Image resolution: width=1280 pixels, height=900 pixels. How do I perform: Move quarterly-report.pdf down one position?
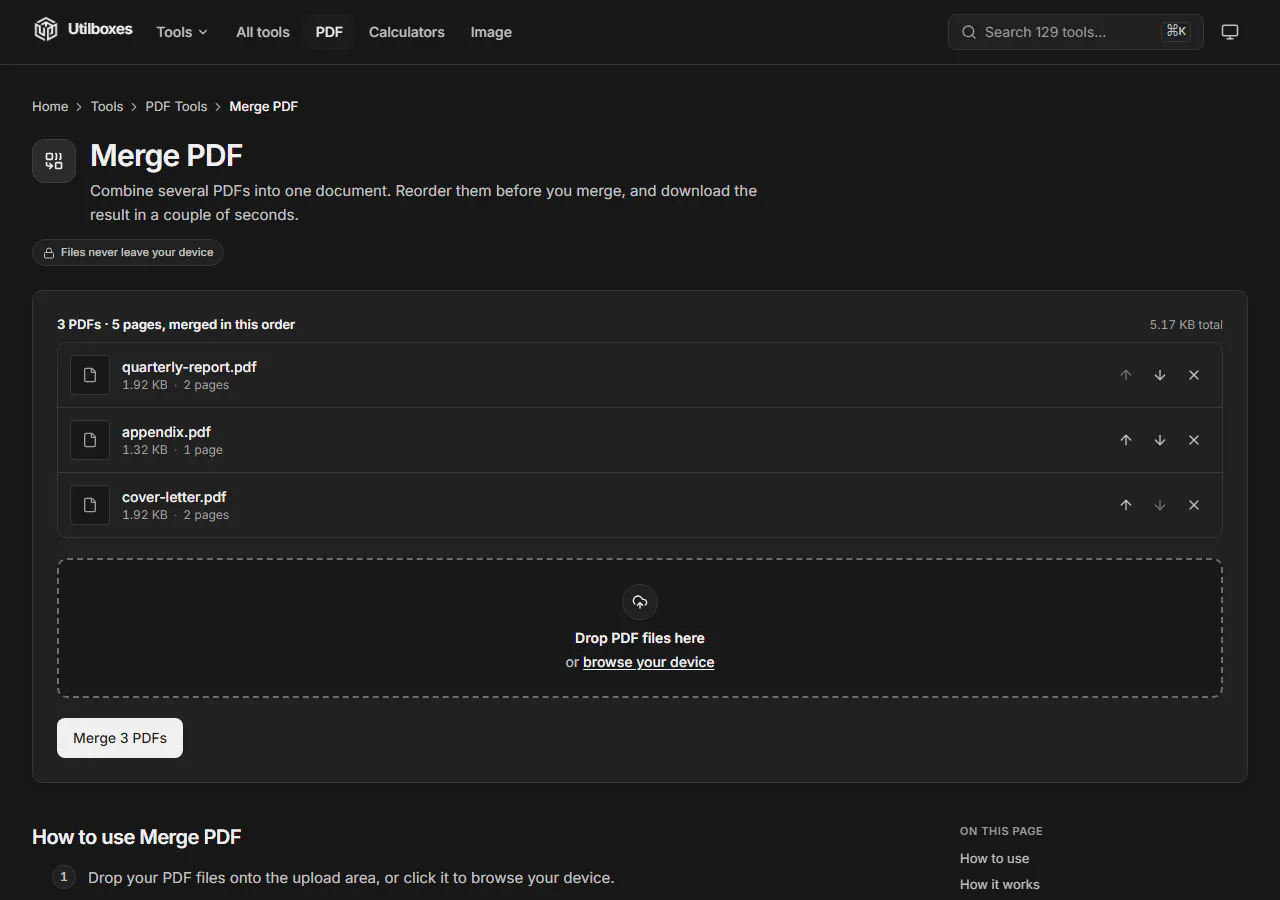1160,375
